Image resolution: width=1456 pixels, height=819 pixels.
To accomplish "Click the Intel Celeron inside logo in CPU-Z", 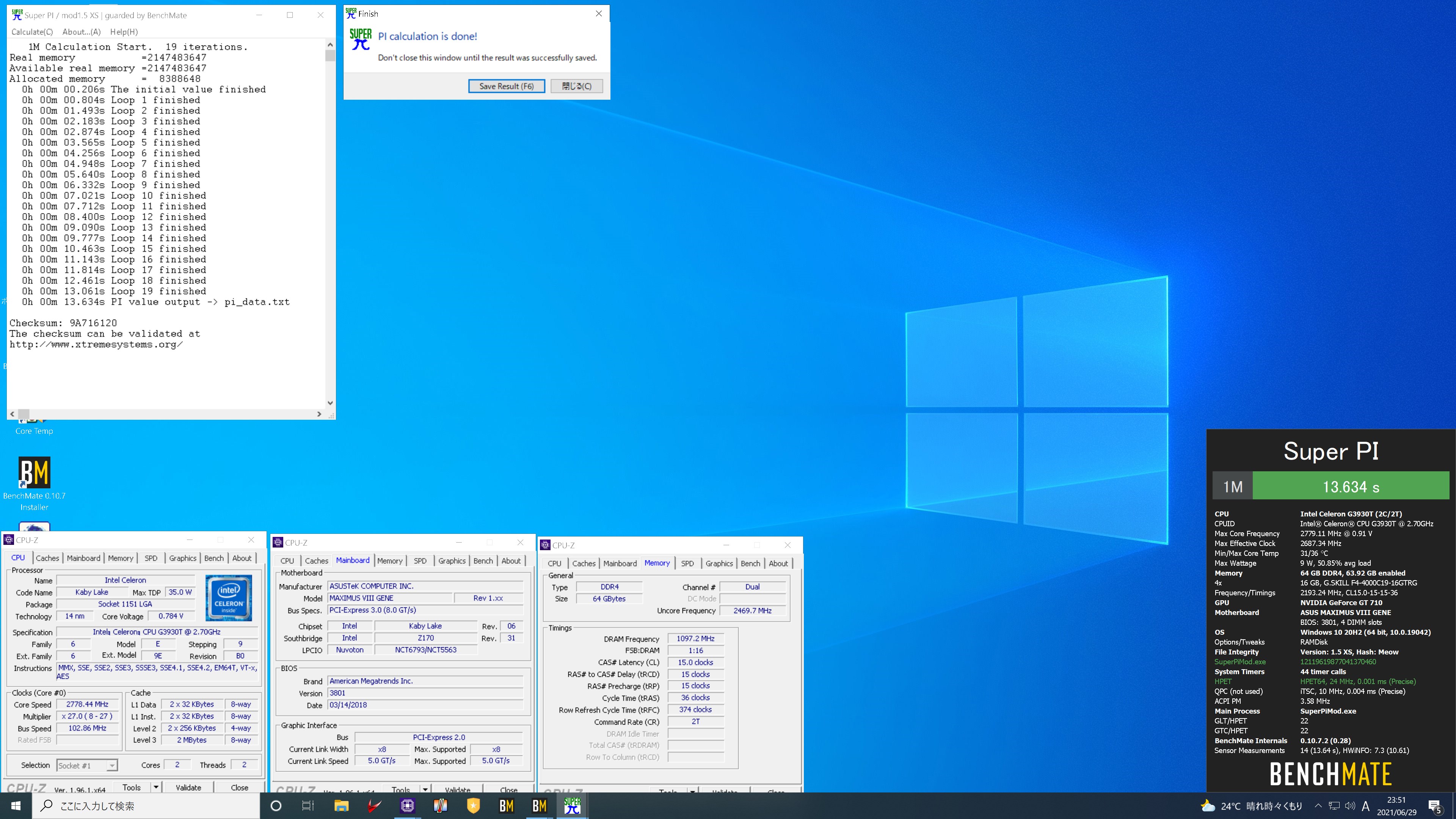I will coord(228,598).
